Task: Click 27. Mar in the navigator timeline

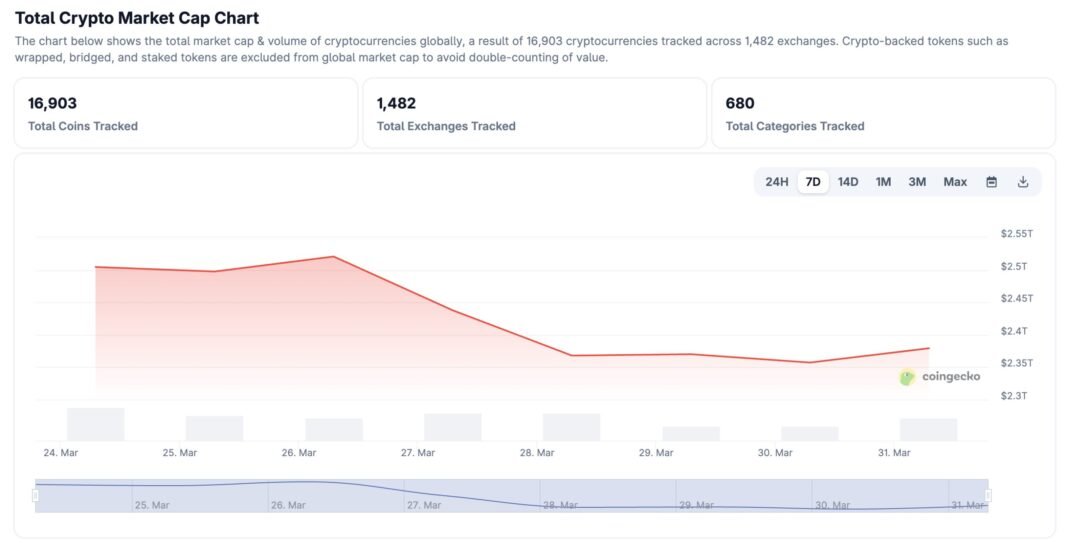Action: click(x=424, y=505)
